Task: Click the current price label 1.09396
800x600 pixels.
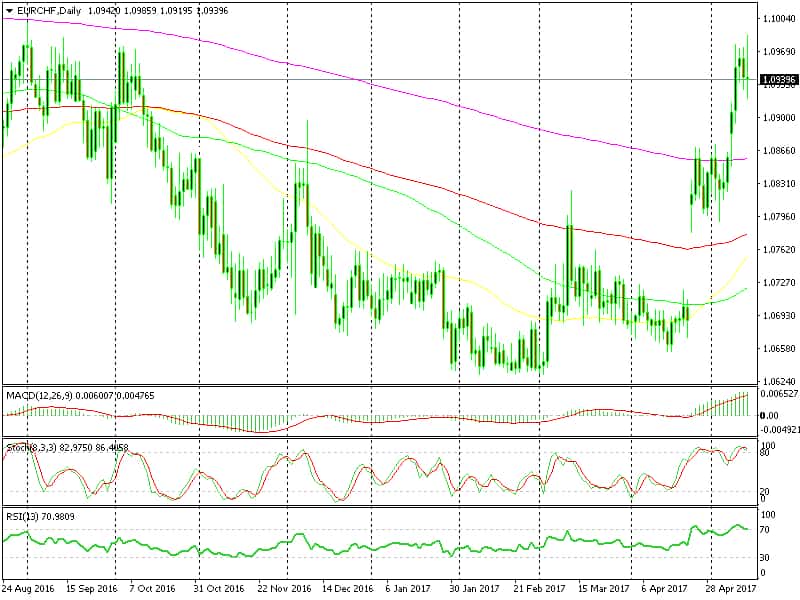Action: click(x=779, y=80)
